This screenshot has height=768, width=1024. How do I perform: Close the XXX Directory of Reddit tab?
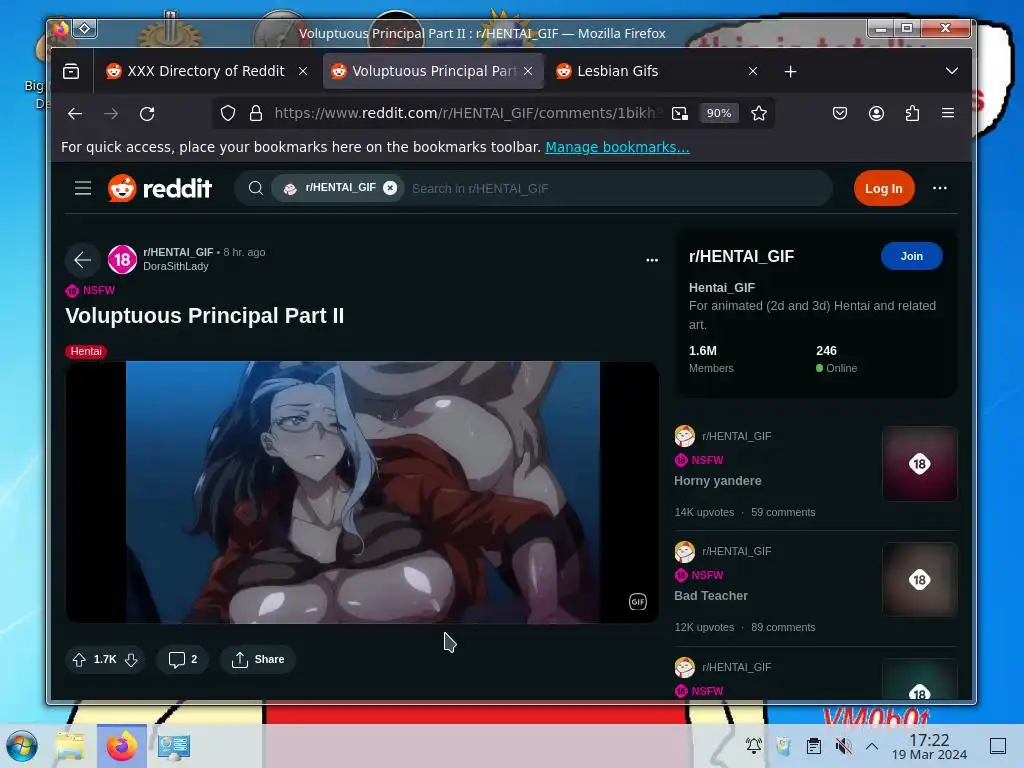tap(302, 71)
